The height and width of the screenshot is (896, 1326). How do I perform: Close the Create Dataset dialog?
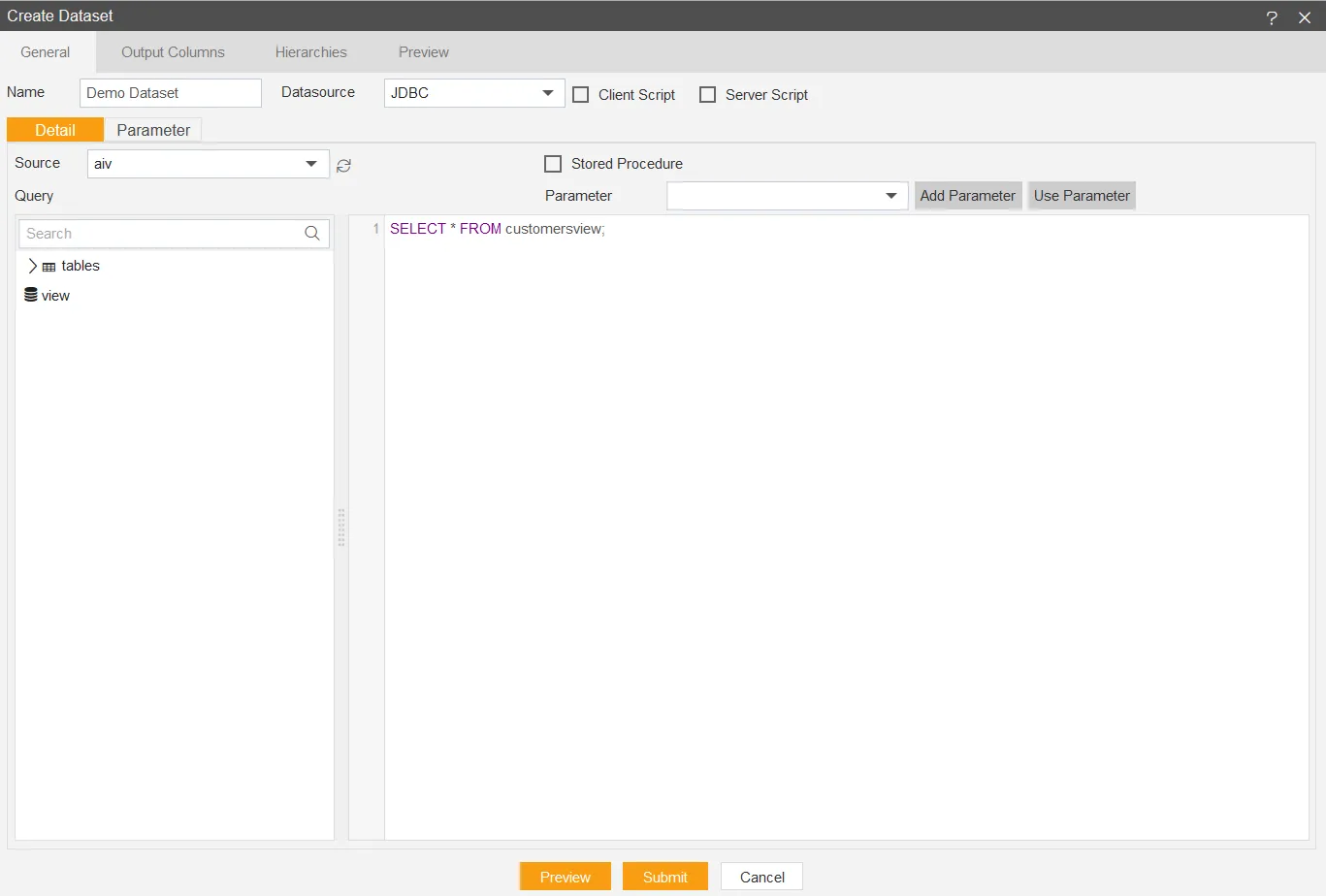pyautogui.click(x=1305, y=17)
